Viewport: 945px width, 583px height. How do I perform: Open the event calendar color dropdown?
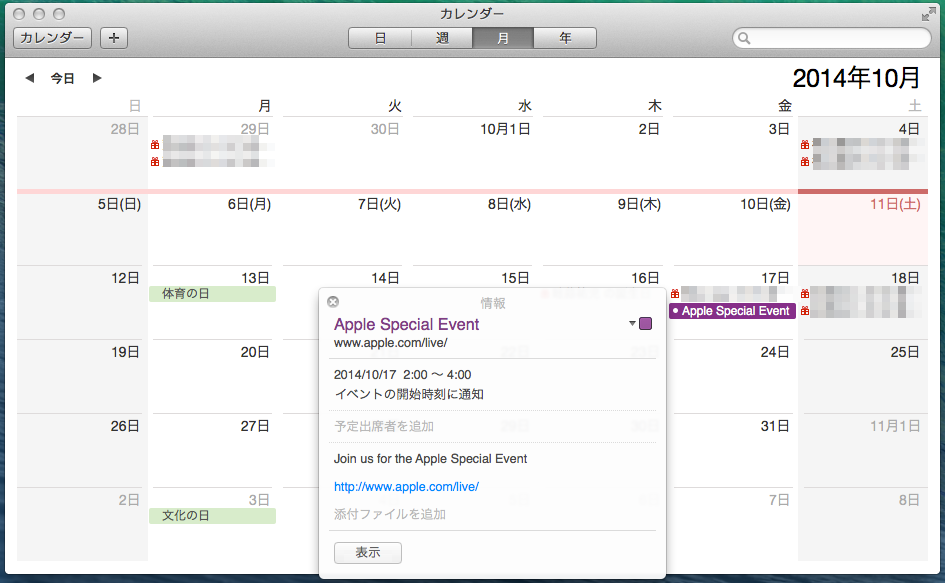[632, 324]
